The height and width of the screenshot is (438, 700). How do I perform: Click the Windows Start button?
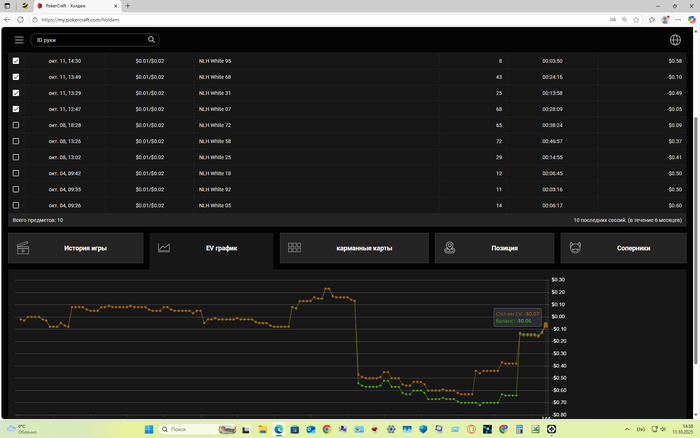pos(149,429)
